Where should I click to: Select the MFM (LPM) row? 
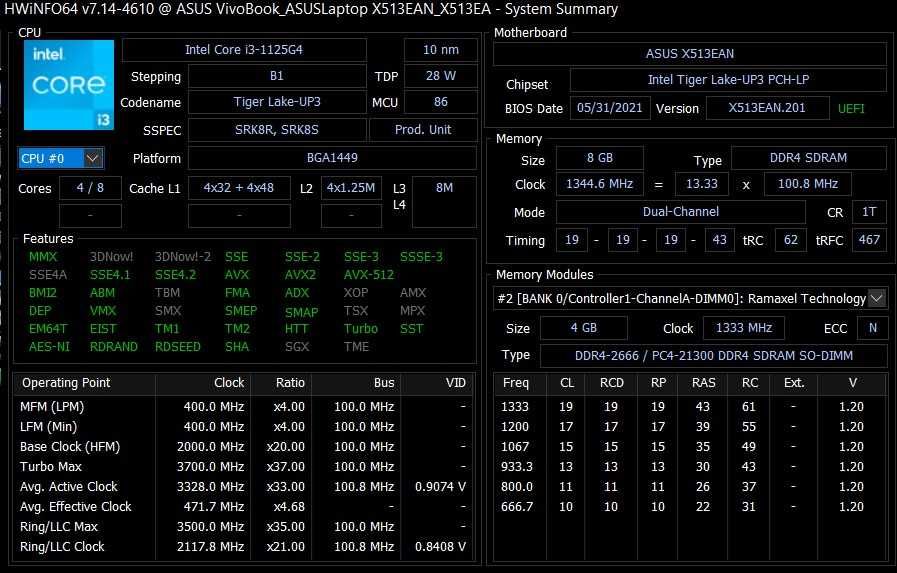[x=244, y=407]
